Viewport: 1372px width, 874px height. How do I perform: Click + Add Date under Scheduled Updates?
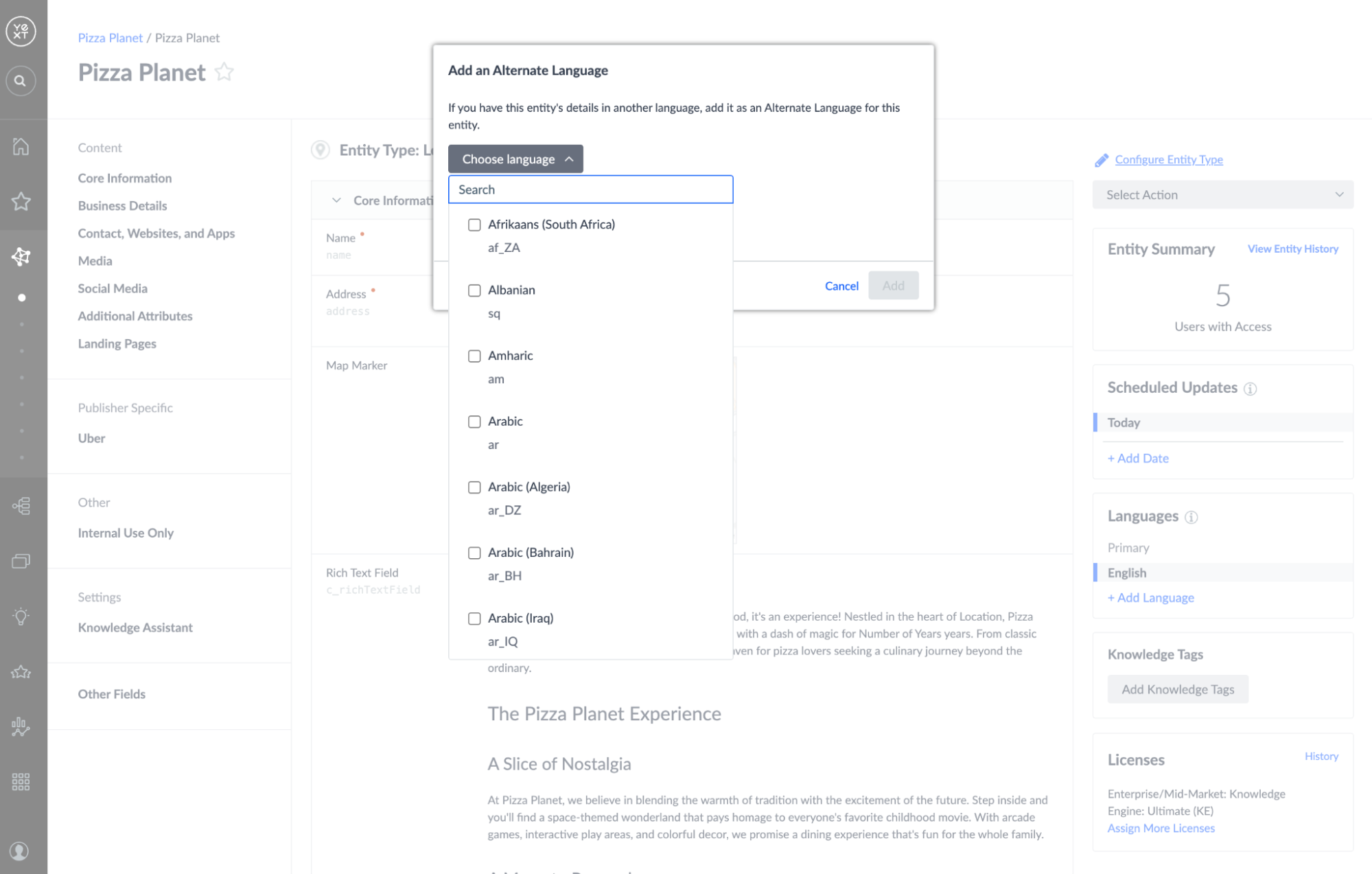coord(1138,458)
